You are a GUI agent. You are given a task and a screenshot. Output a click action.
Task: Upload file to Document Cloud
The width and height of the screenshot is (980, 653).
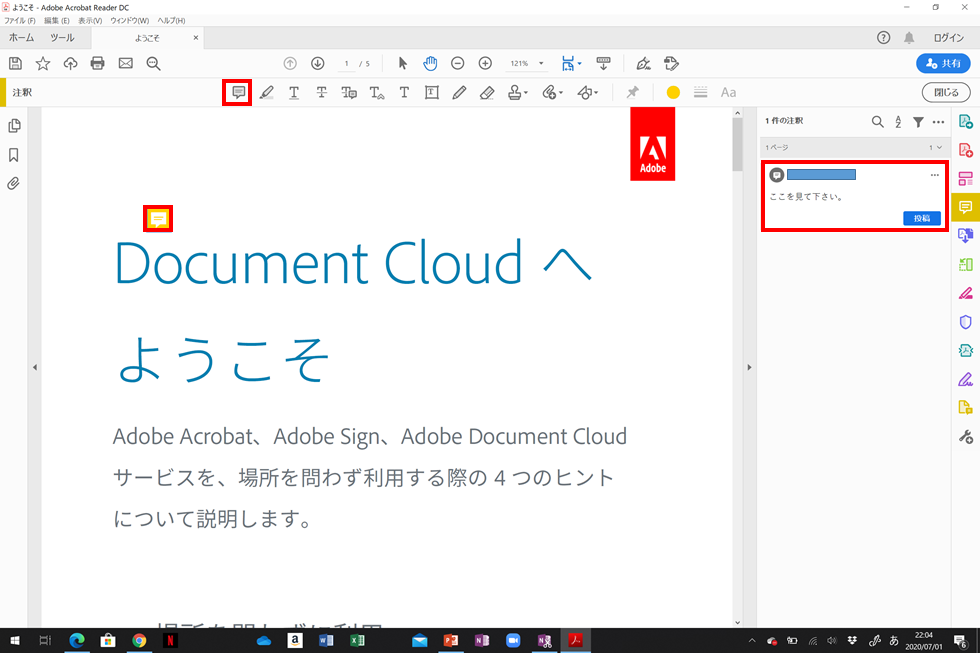70,63
